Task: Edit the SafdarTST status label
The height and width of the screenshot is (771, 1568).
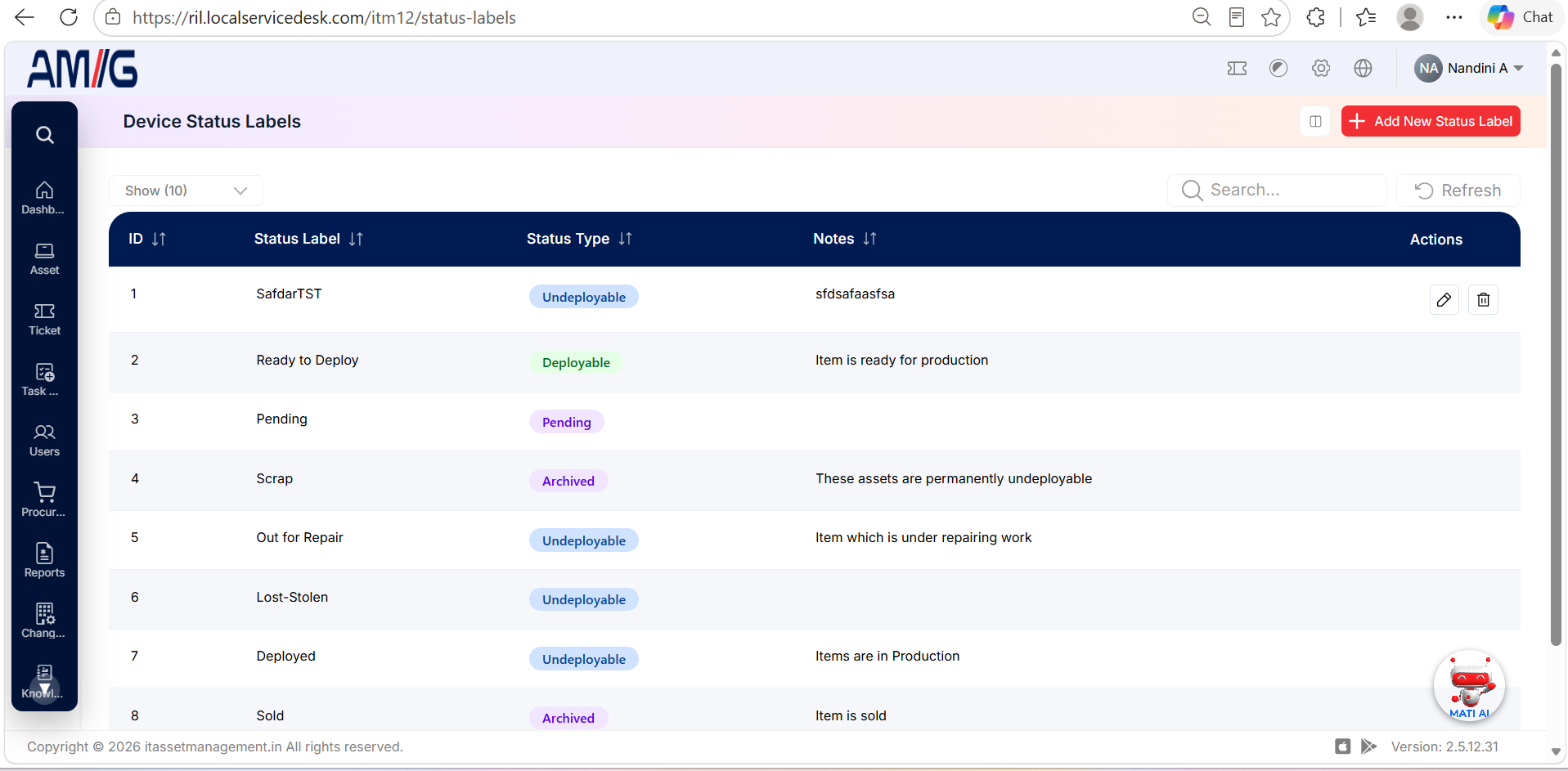Action: (1444, 300)
